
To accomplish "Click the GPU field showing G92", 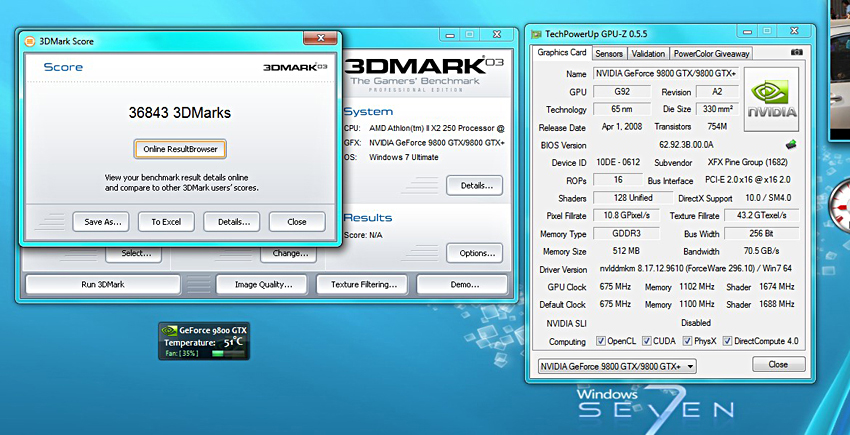I will pyautogui.click(x=622, y=91).
